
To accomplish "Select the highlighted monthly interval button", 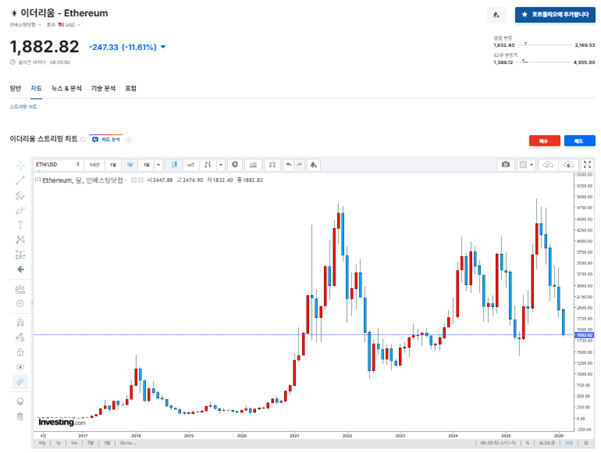I will pyautogui.click(x=130, y=165).
